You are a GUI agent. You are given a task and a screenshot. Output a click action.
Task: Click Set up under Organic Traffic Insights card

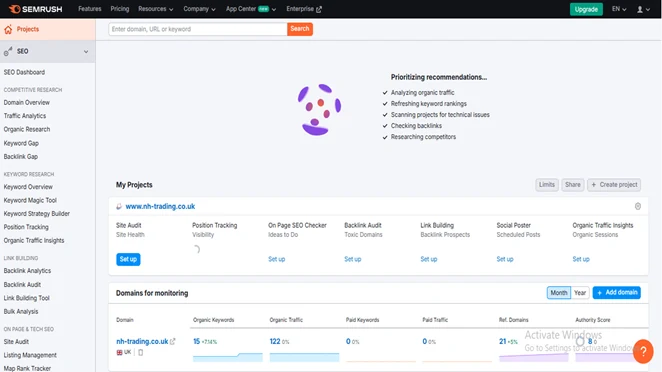click(581, 259)
